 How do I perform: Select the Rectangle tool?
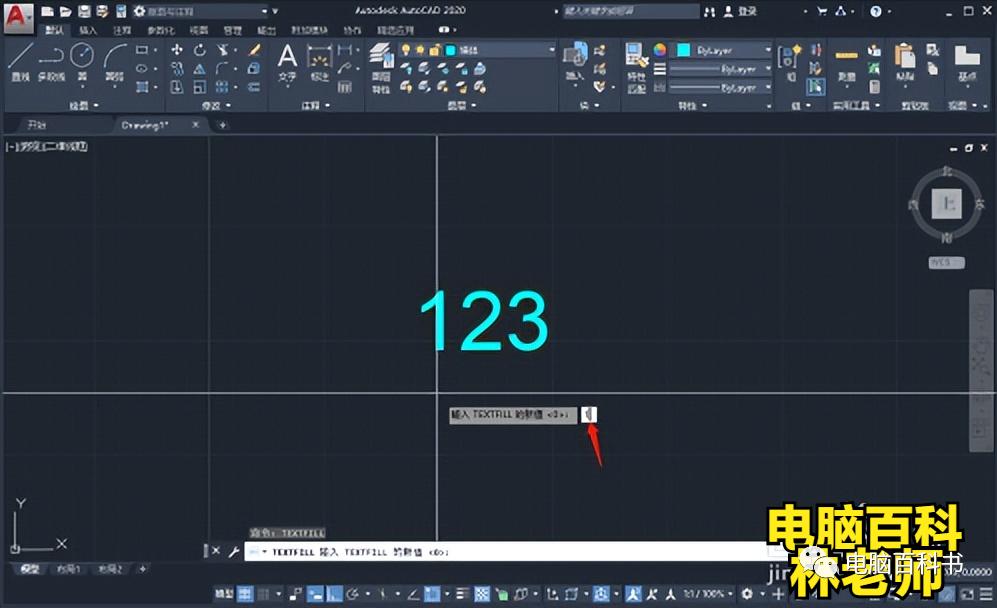(142, 50)
